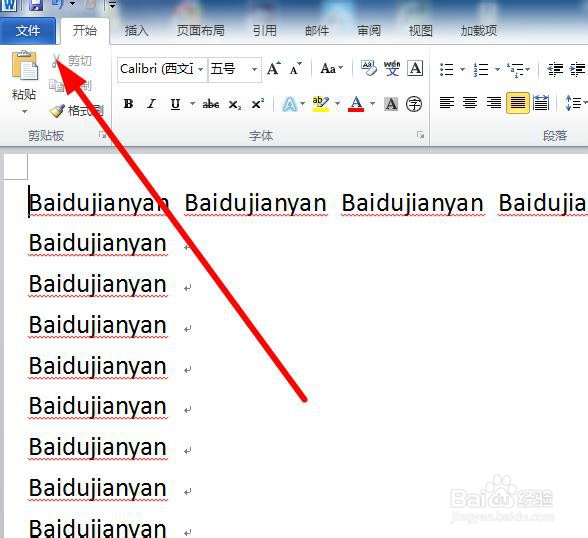Image resolution: width=588 pixels, height=538 pixels.
Task: Click the character shading A icon
Action: click(x=391, y=104)
